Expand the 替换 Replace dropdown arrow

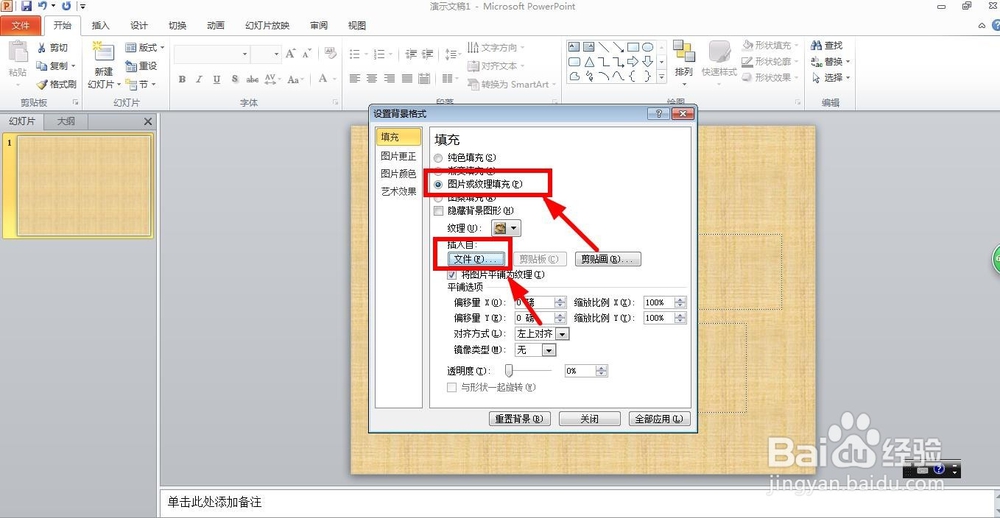pos(848,62)
